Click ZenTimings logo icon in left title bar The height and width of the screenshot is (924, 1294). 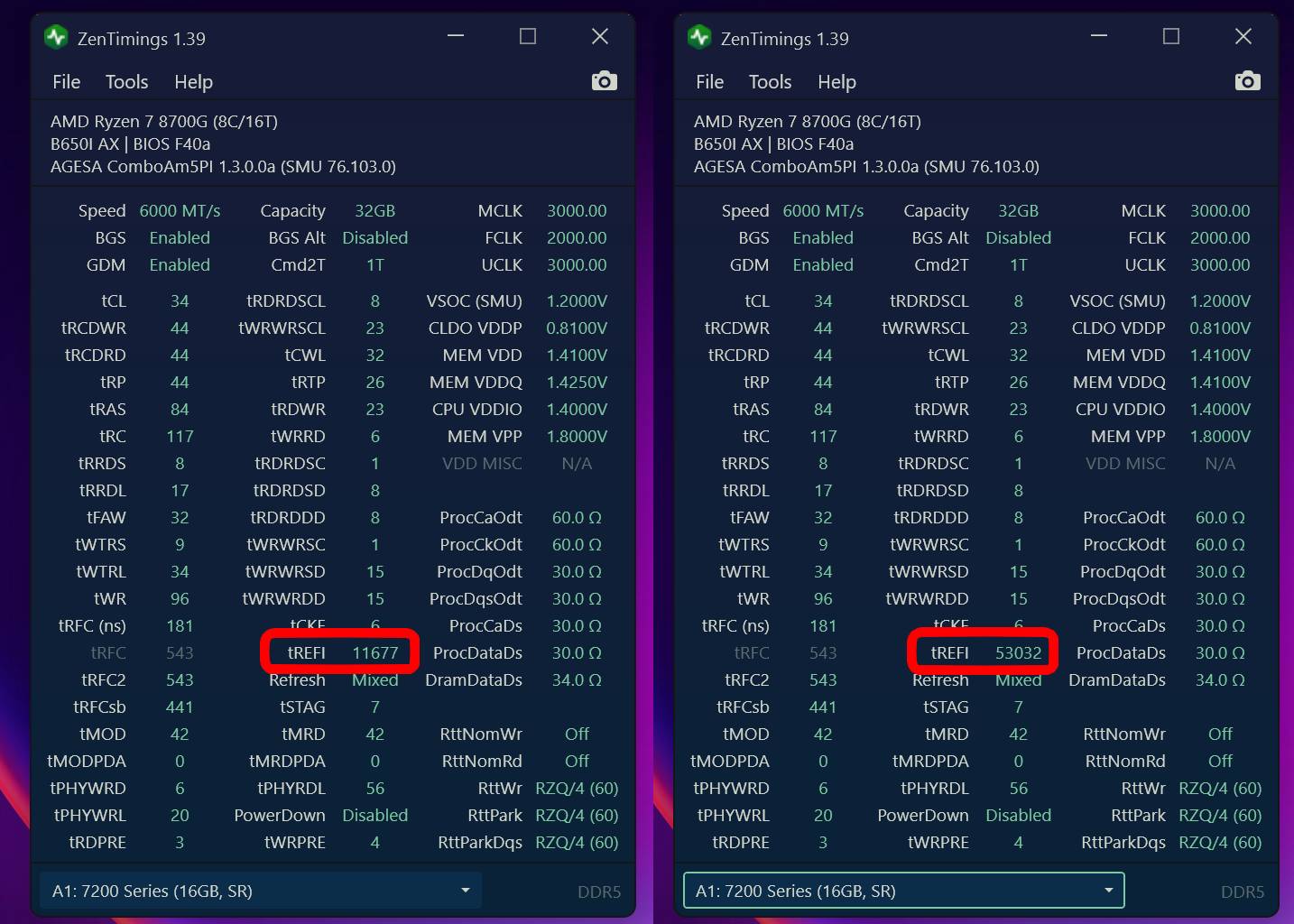56,37
